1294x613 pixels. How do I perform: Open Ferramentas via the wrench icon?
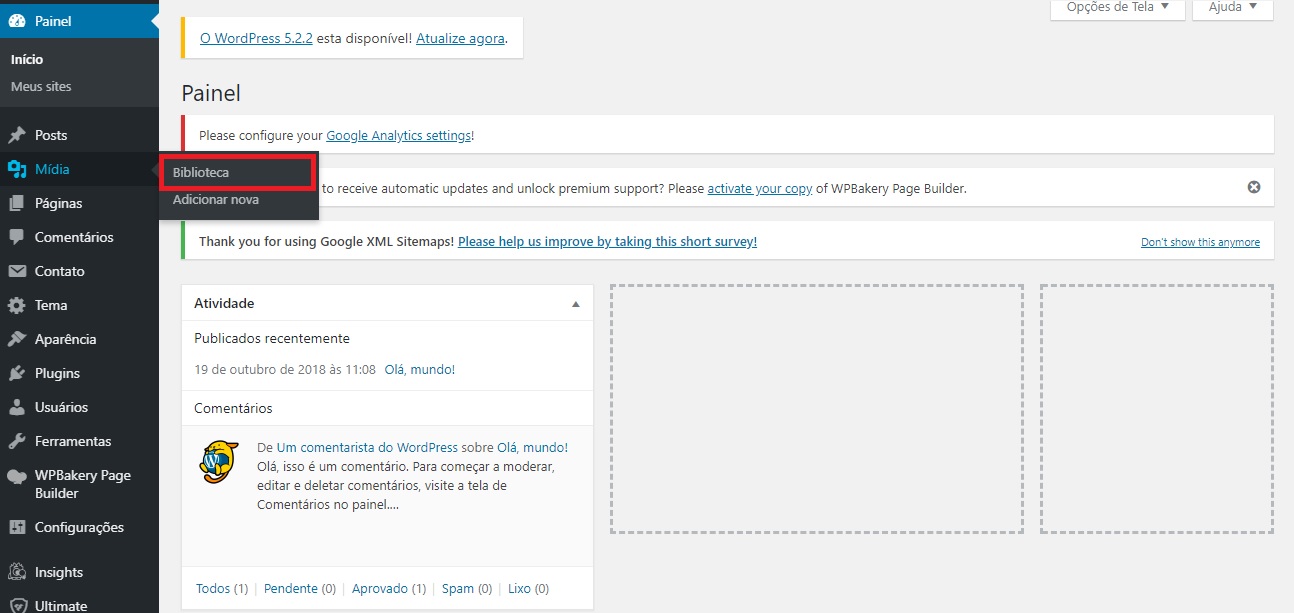(x=18, y=440)
